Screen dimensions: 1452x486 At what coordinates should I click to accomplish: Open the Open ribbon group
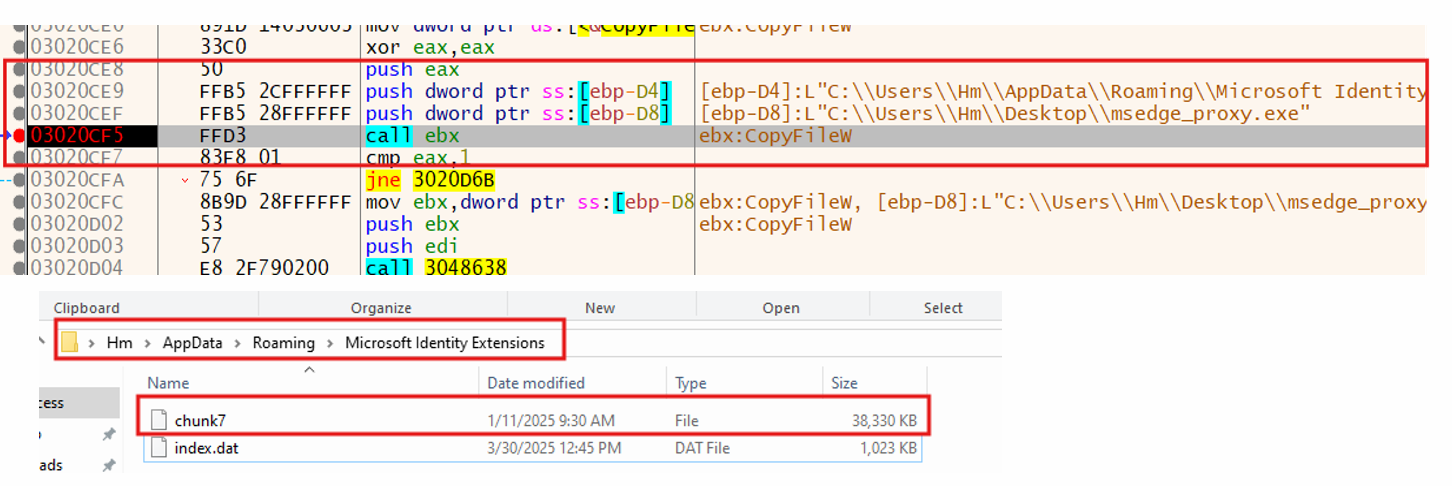click(781, 308)
